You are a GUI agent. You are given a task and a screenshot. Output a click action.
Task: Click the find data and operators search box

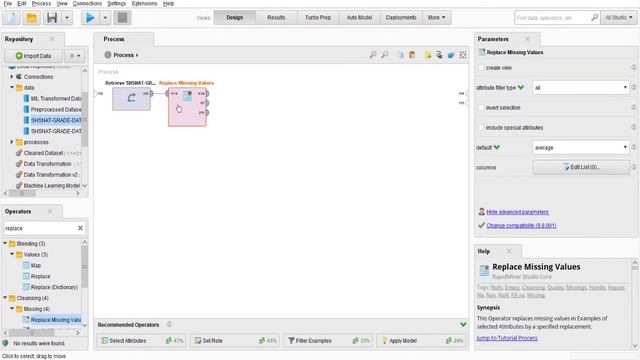click(552, 18)
